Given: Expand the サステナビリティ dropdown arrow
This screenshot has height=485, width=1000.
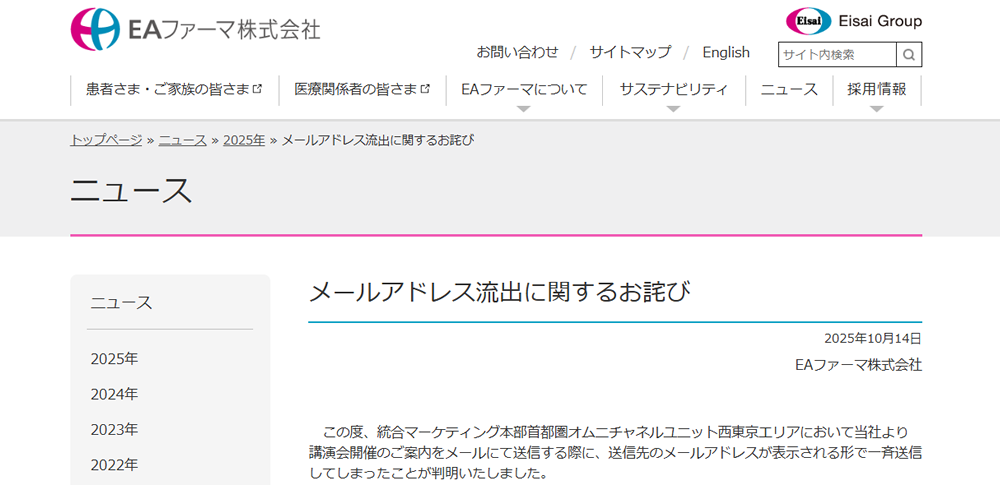Looking at the screenshot, I should tap(673, 108).
